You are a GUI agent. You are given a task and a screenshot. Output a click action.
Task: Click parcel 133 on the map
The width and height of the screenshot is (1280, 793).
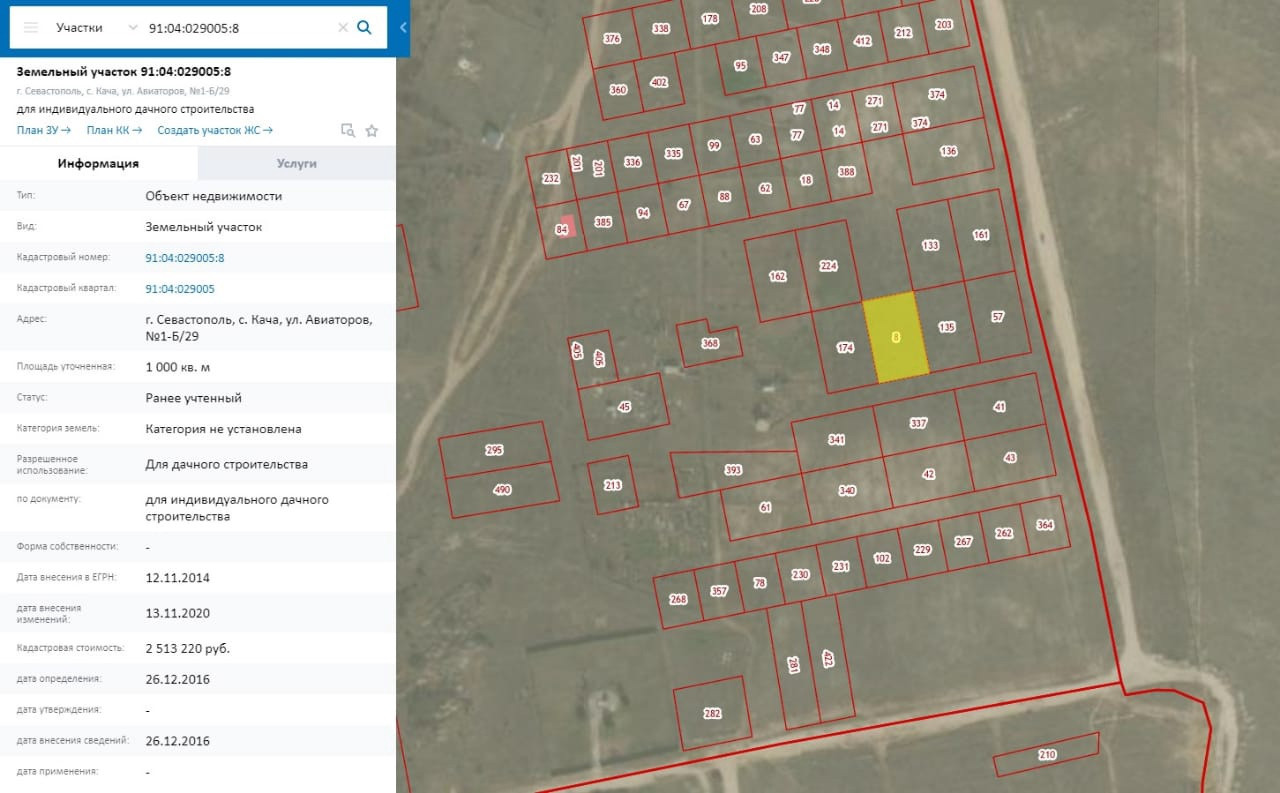coord(930,245)
